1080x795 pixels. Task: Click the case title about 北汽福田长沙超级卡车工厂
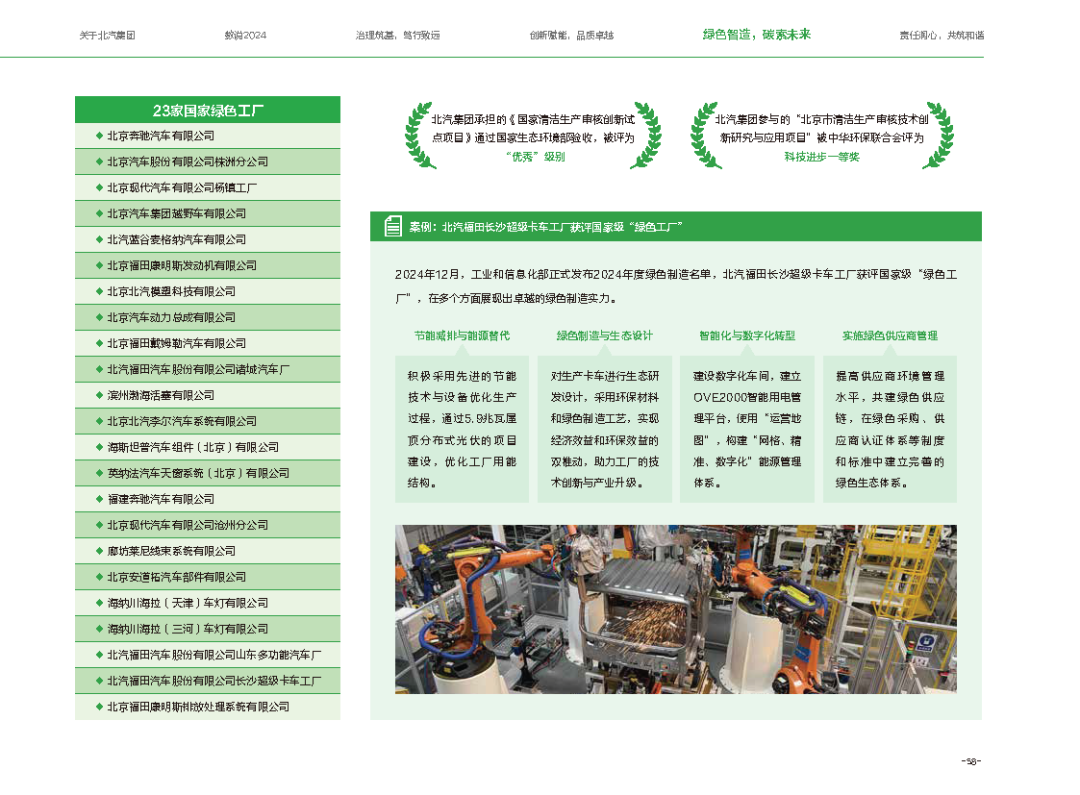546,227
